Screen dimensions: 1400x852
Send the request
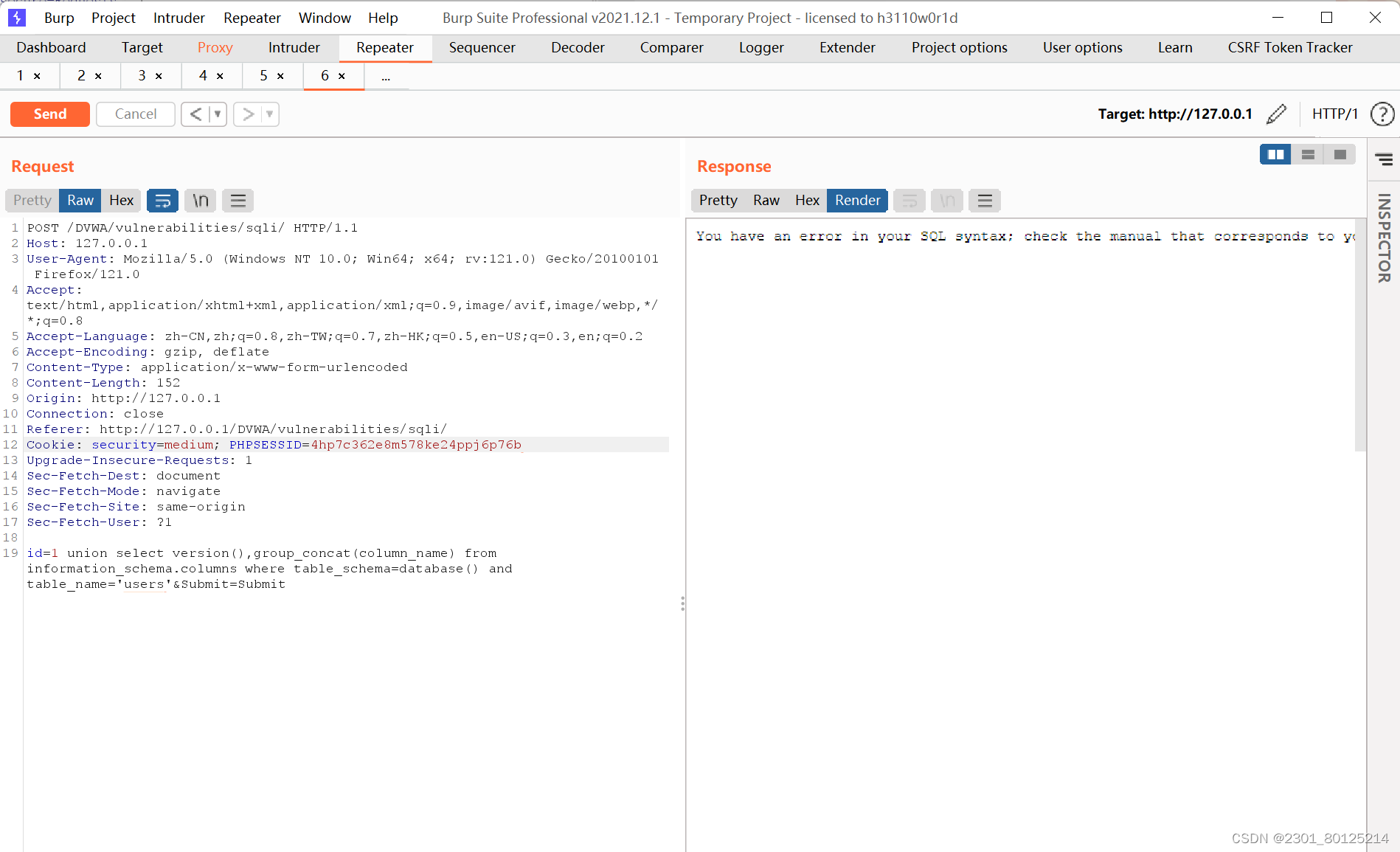coord(50,114)
